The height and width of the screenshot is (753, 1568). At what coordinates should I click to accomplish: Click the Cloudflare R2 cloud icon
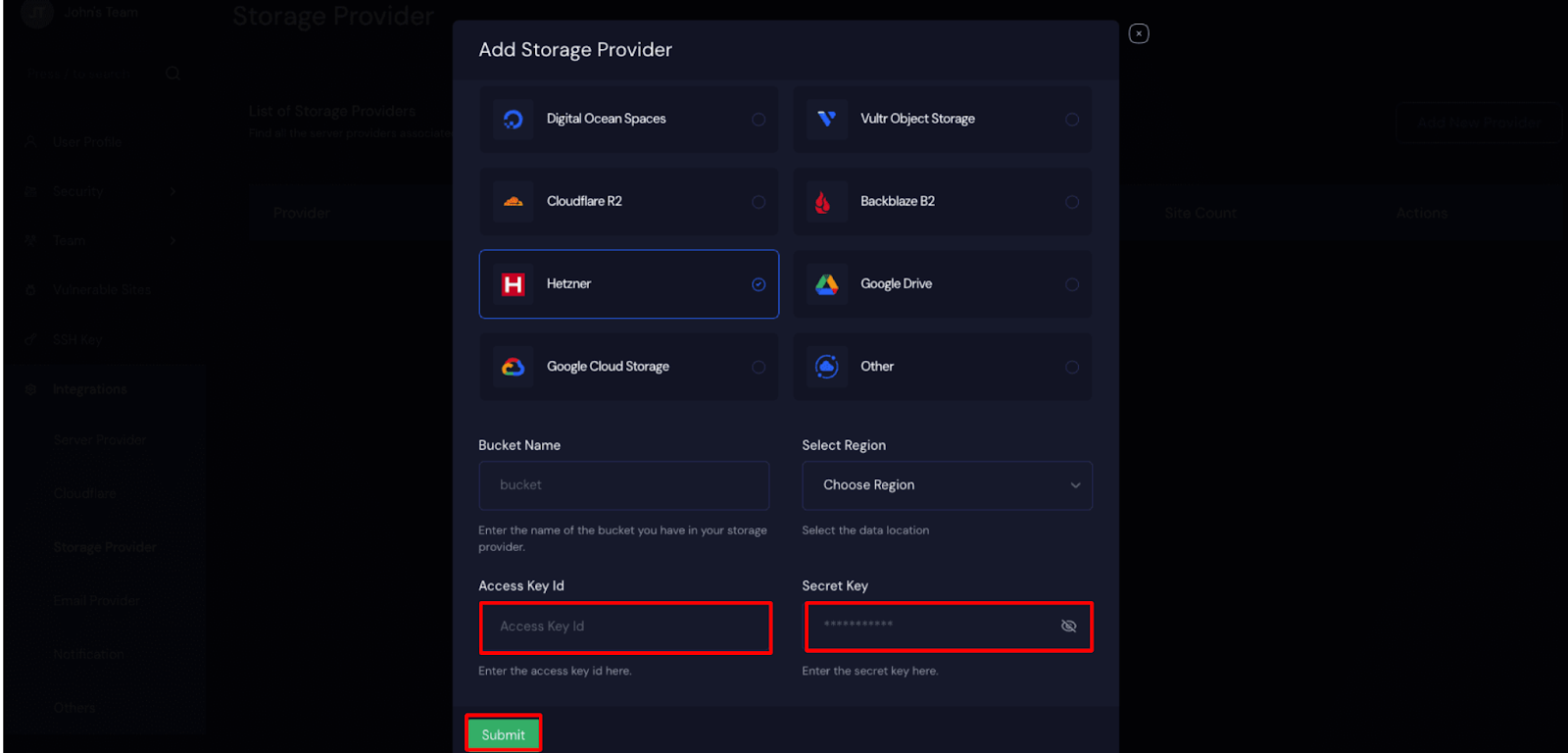(513, 202)
